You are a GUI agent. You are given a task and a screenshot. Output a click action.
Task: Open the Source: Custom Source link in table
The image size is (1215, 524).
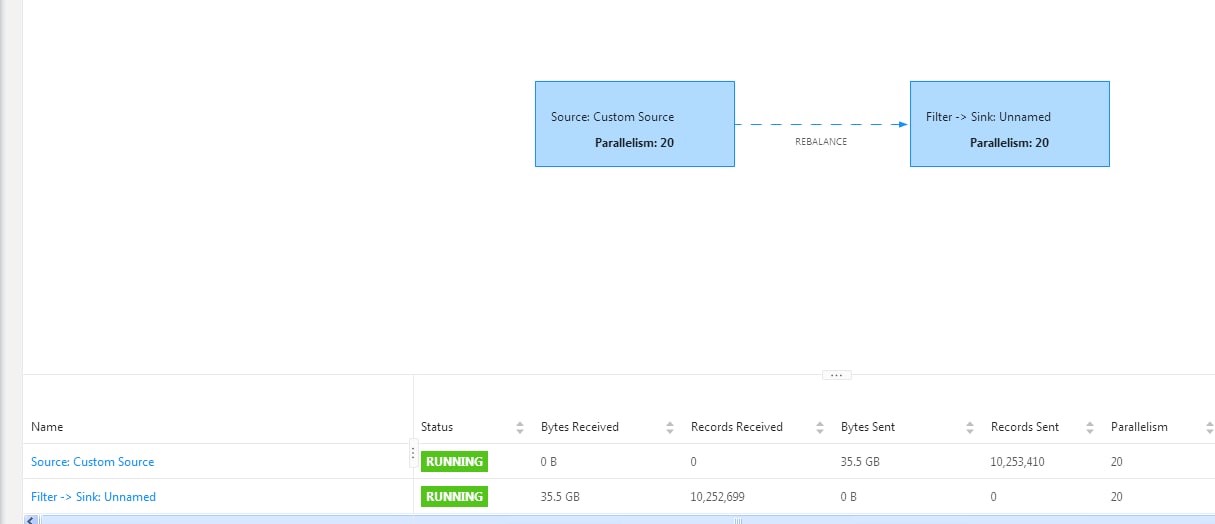(x=93, y=462)
